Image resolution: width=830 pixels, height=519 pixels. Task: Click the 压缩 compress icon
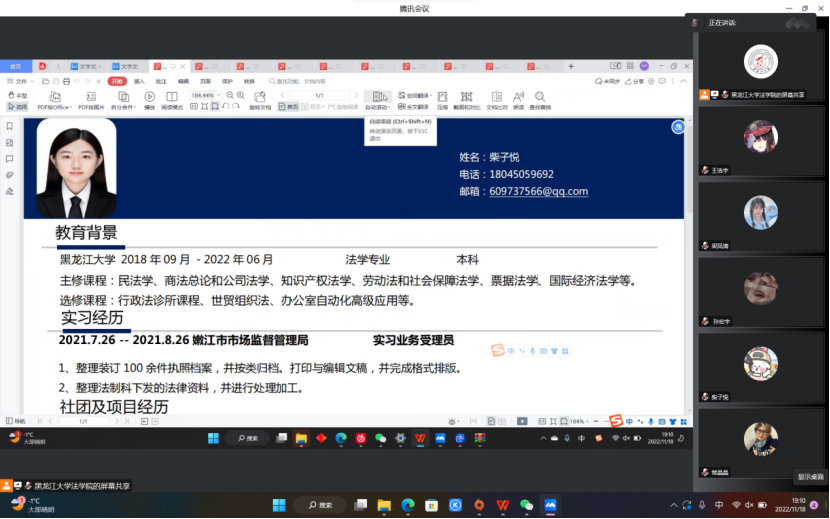tap(442, 99)
